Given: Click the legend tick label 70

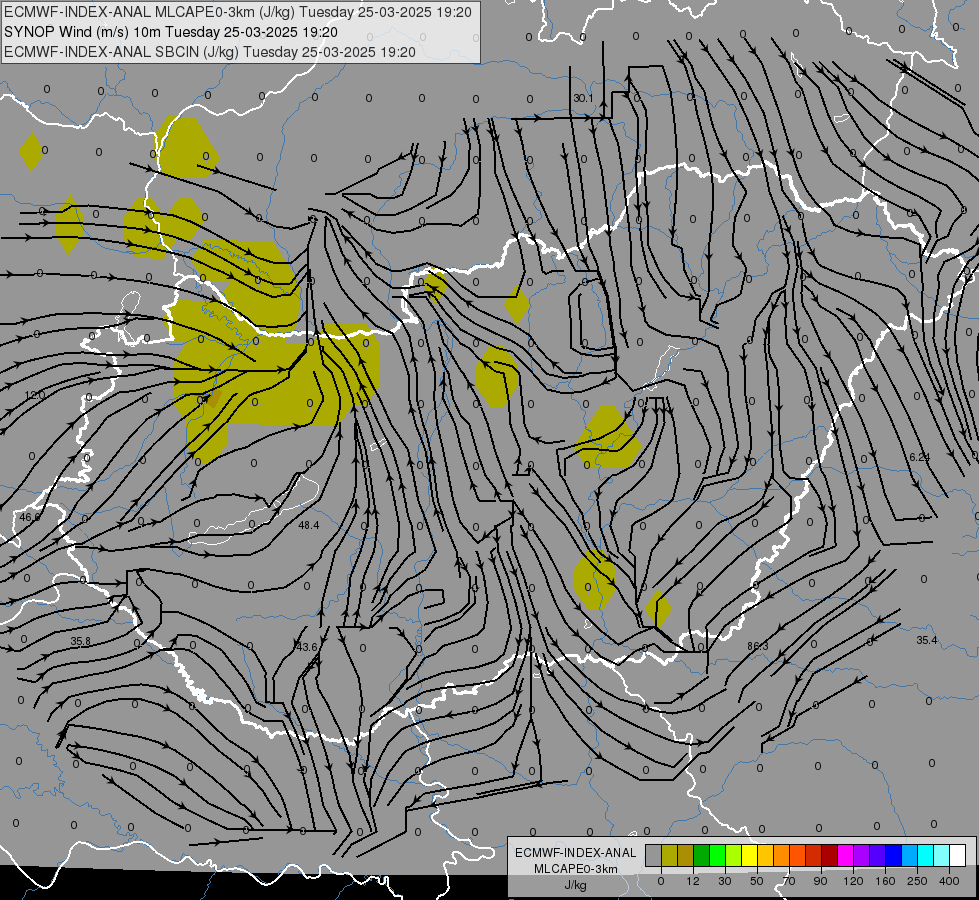Looking at the screenshot, I should pyautogui.click(x=789, y=881).
